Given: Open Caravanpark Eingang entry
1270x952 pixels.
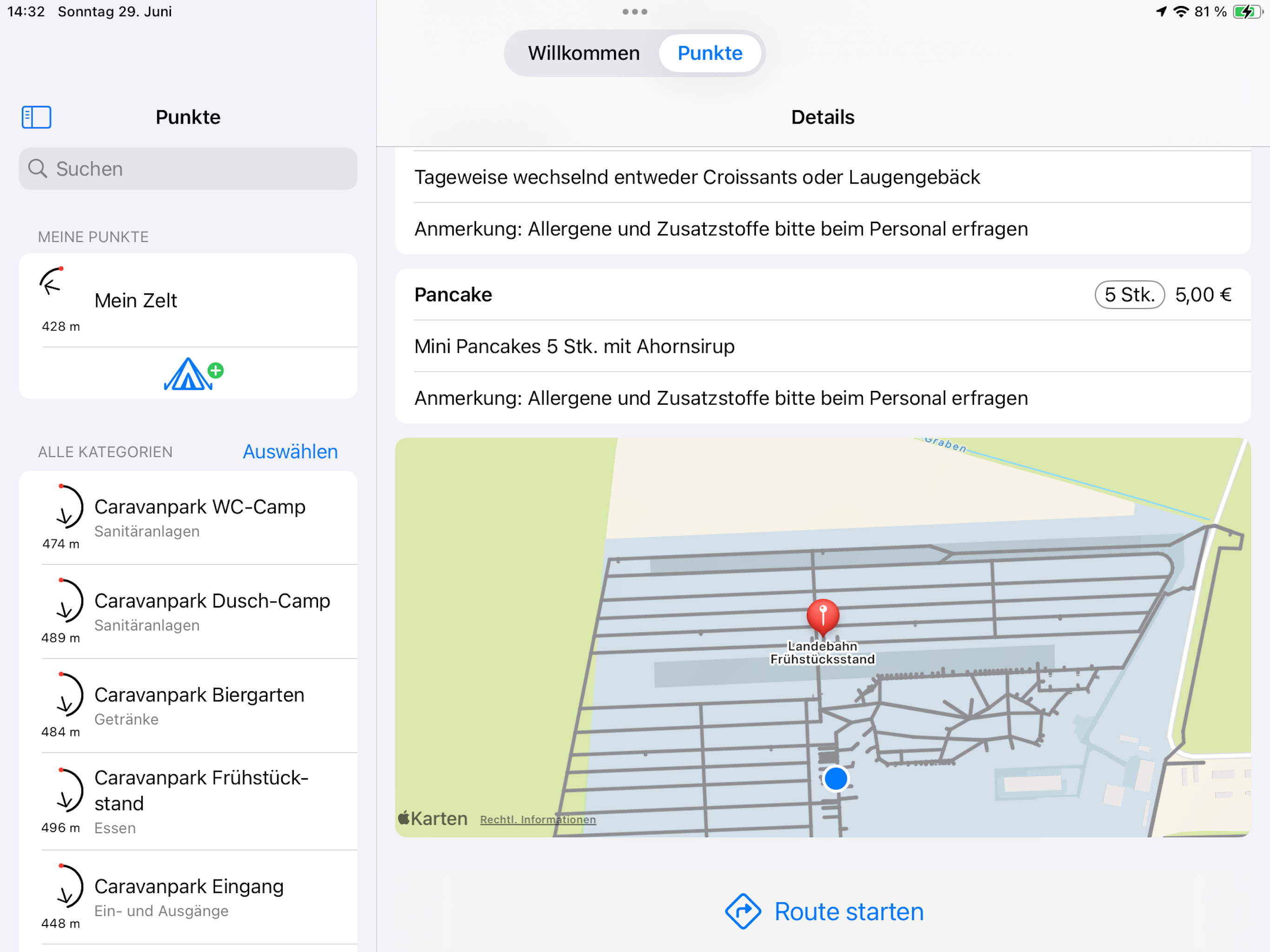Looking at the screenshot, I should pos(188,898).
